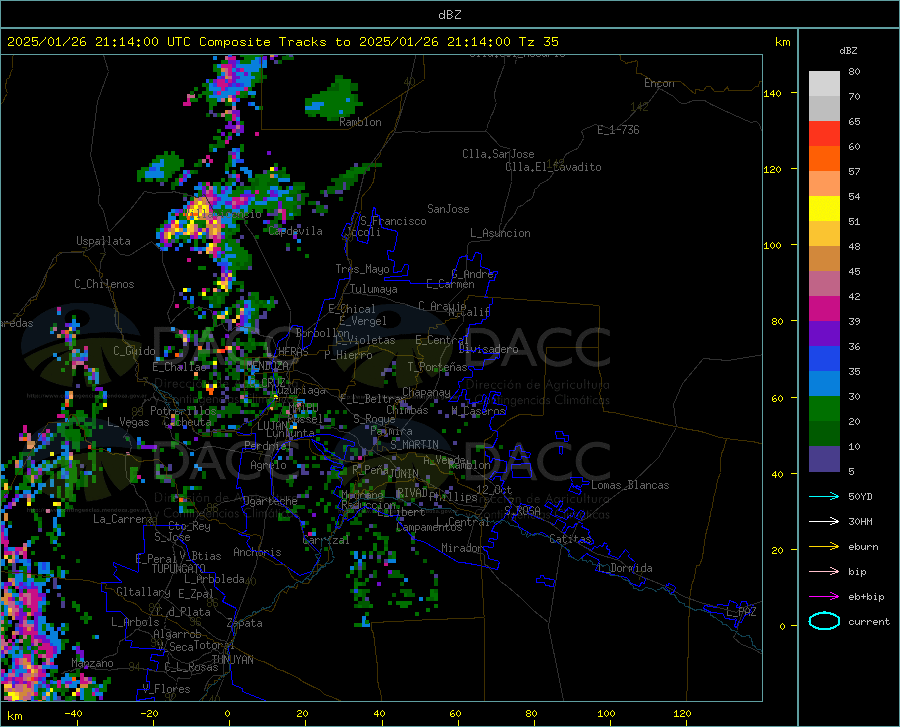Click the E_1-736 map label

[618, 130]
